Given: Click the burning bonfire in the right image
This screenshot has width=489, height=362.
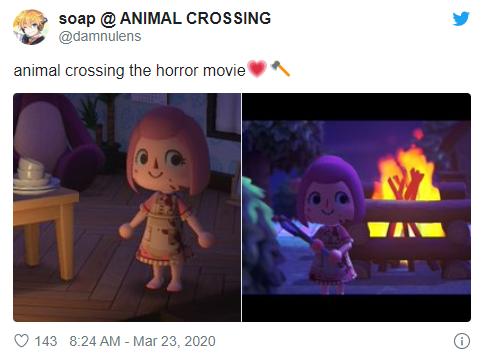Looking at the screenshot, I should click(407, 182).
